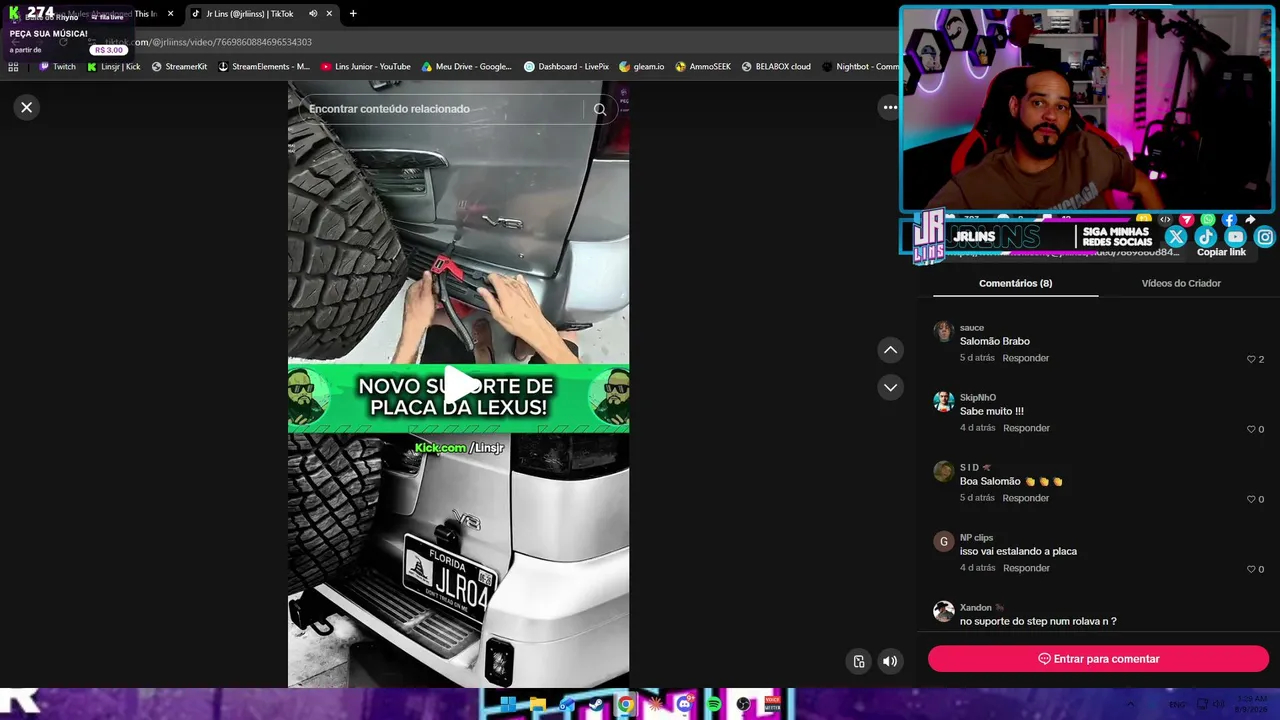Screen dimensions: 1280x720
Task: Open OBS Studio from the taskbar
Action: 743,705
